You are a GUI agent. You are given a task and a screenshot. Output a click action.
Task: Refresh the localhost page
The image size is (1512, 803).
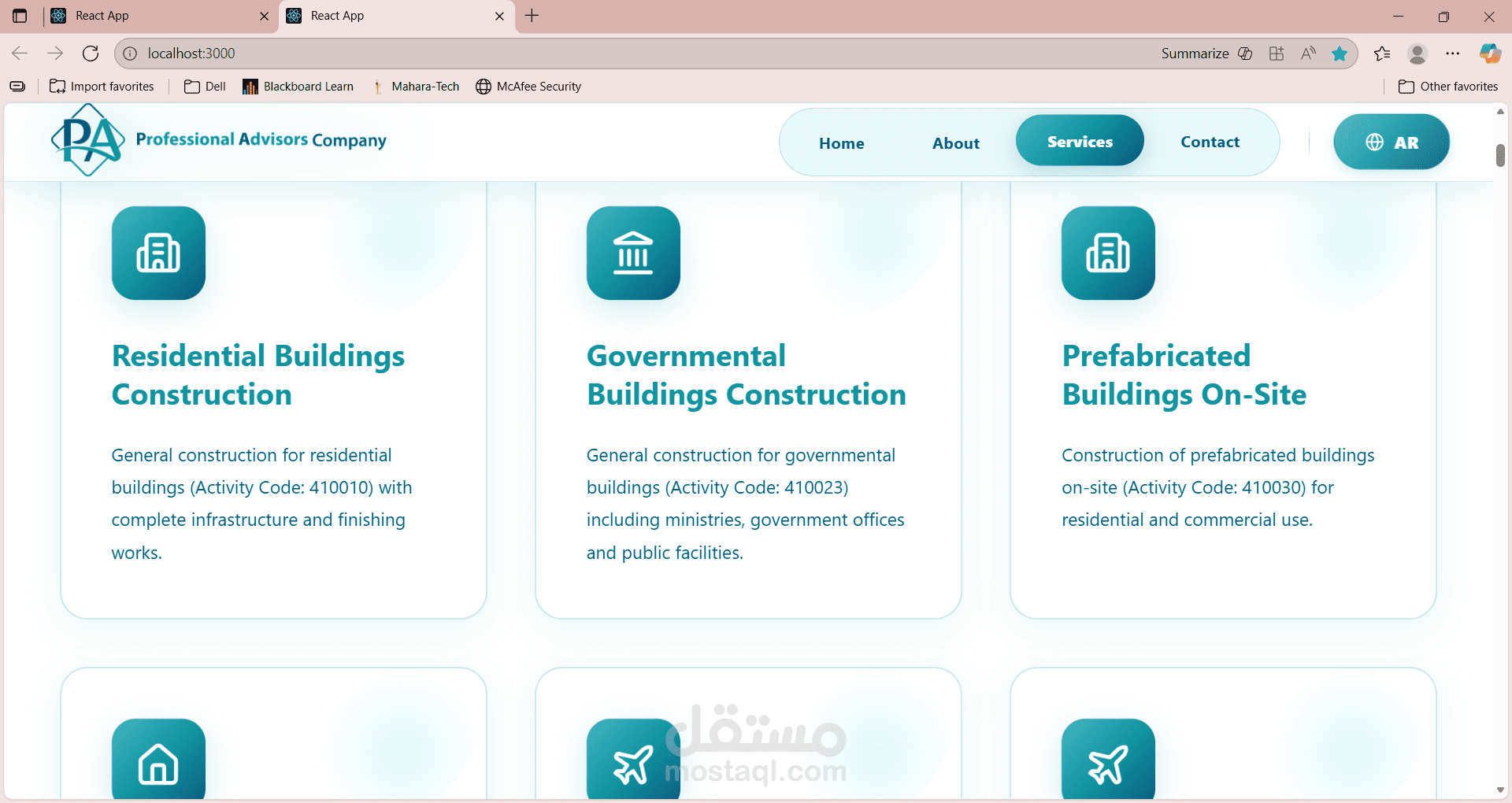tap(91, 54)
